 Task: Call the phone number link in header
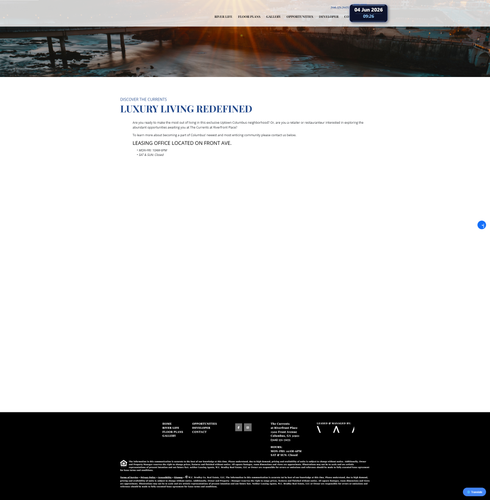(x=340, y=7)
